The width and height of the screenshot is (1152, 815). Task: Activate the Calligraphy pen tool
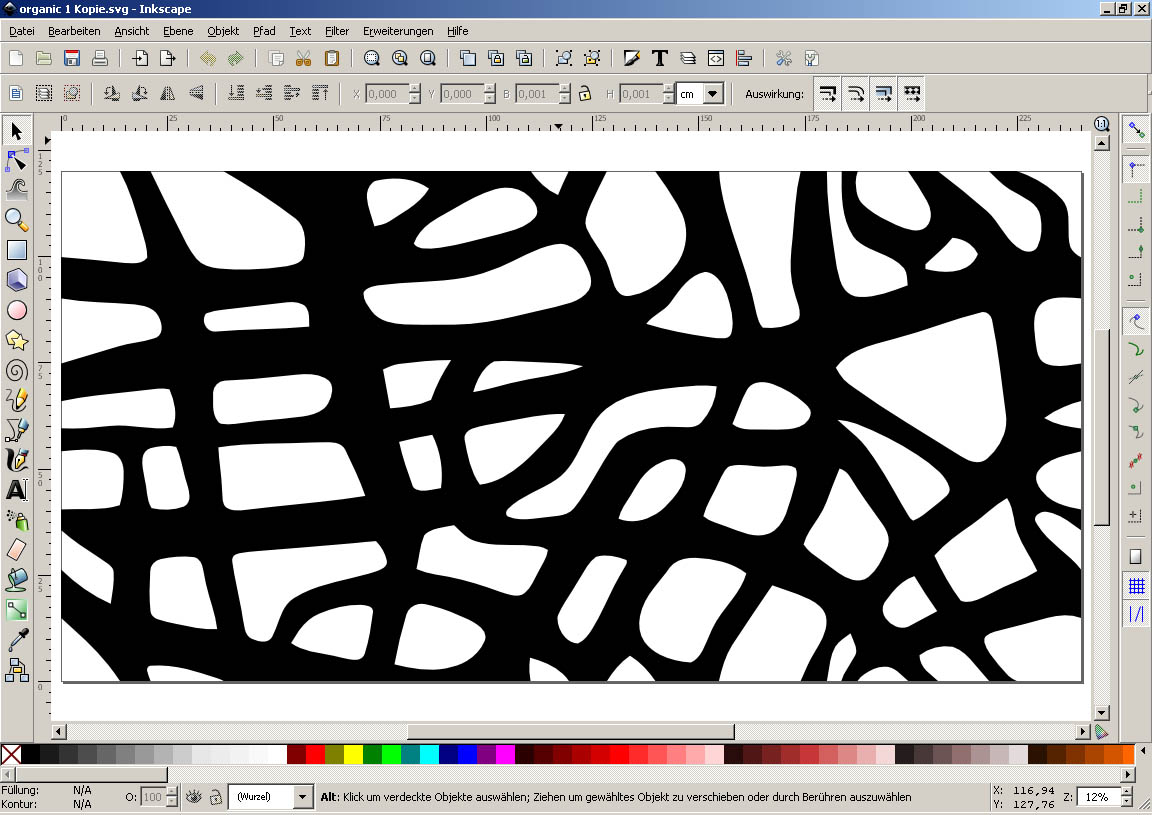click(x=17, y=460)
